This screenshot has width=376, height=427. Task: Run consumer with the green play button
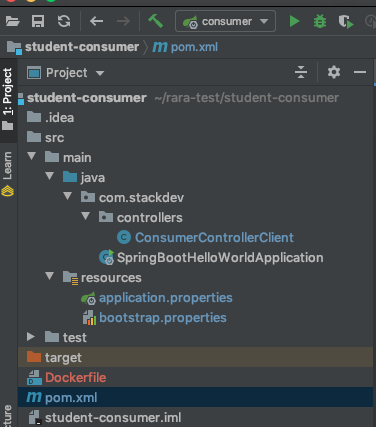[294, 22]
